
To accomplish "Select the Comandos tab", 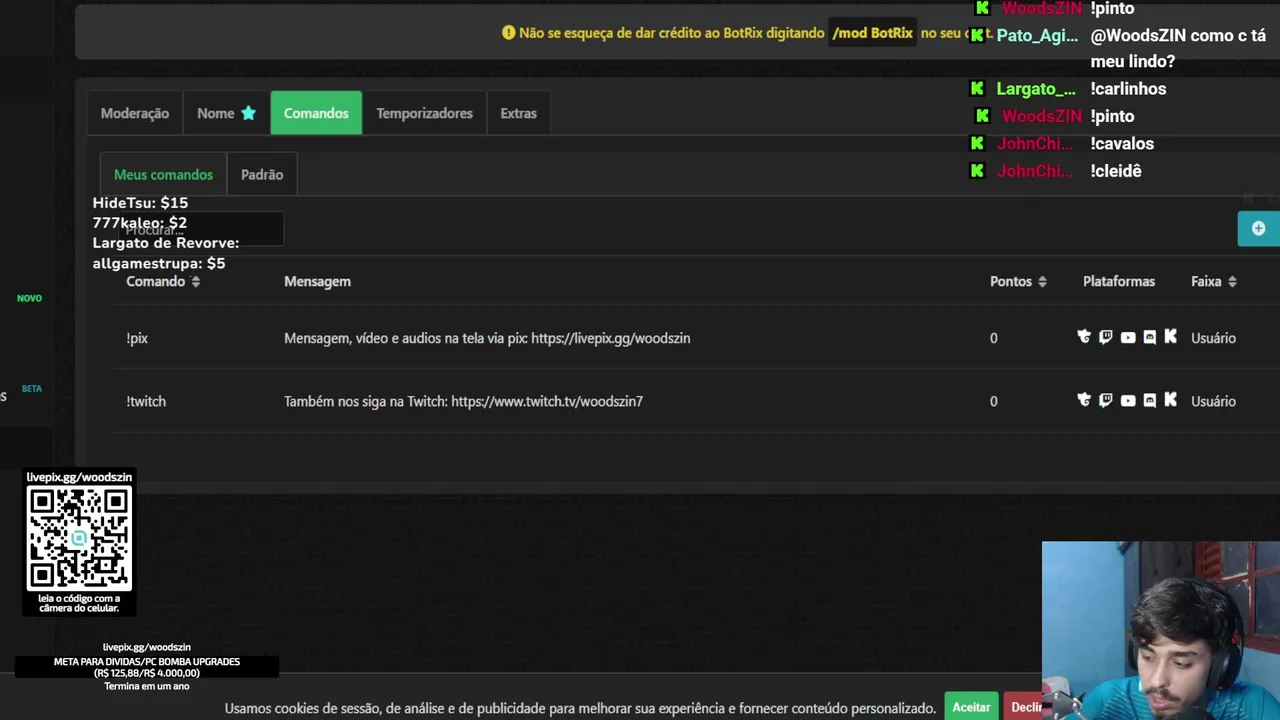I will [x=316, y=113].
